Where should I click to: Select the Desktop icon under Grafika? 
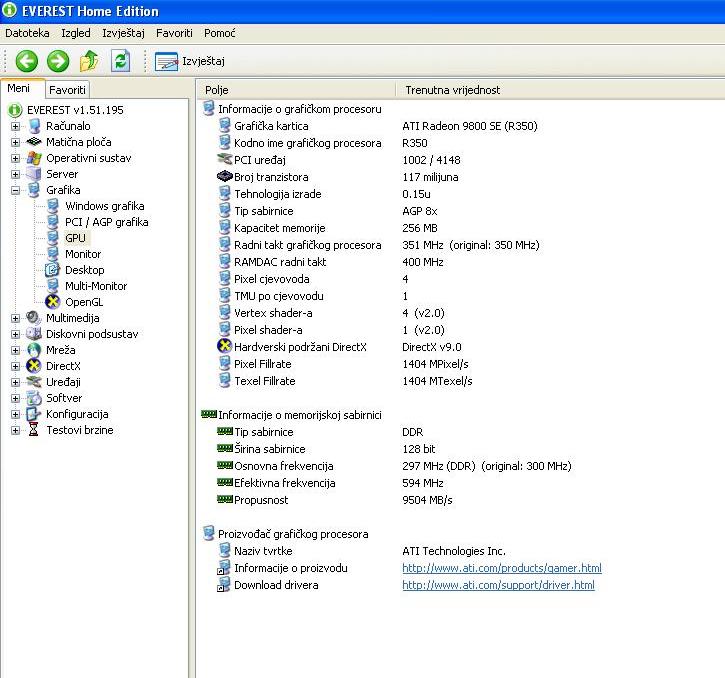pos(53,270)
